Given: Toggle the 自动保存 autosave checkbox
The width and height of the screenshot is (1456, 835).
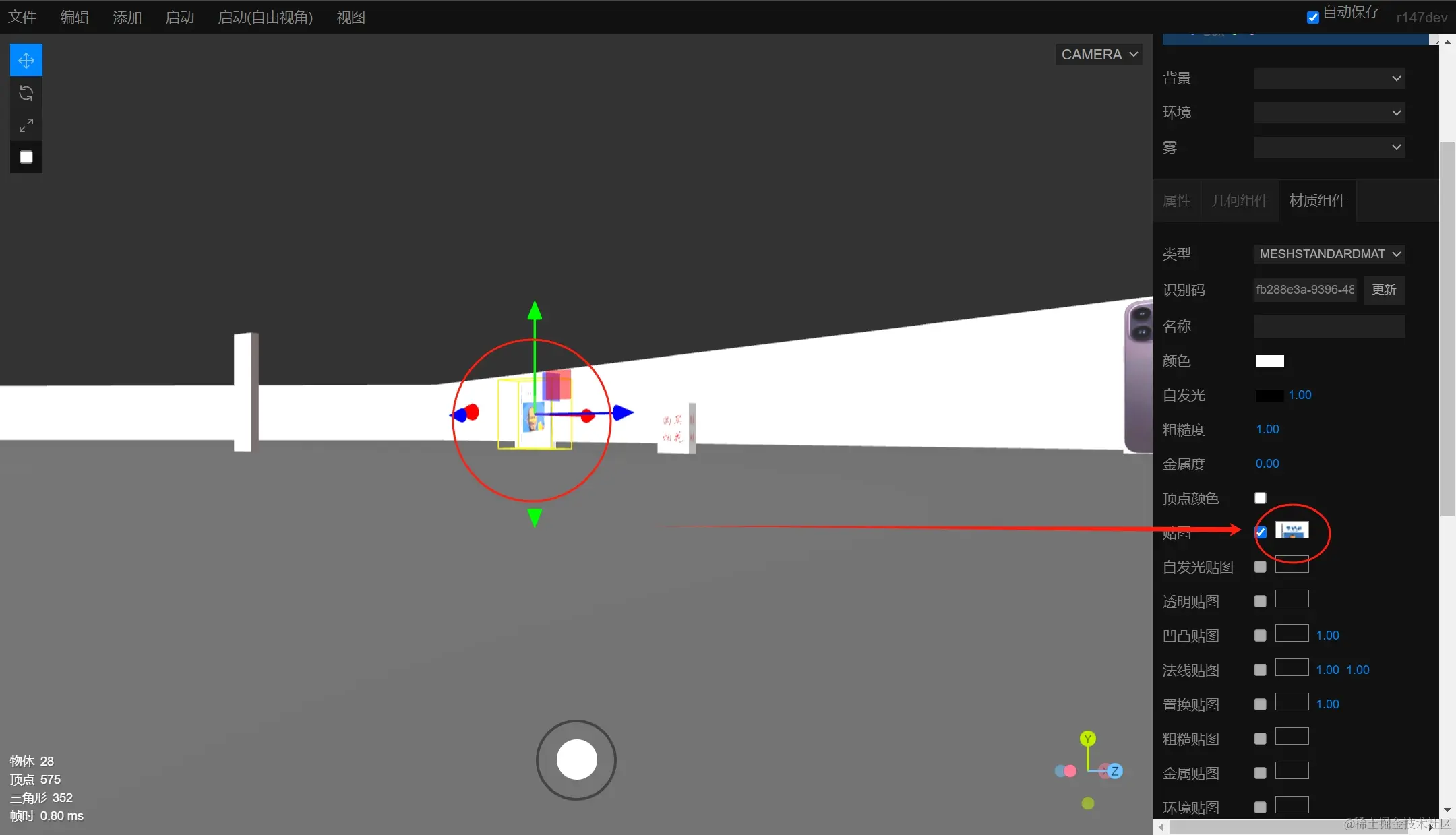Looking at the screenshot, I should 1312,18.
